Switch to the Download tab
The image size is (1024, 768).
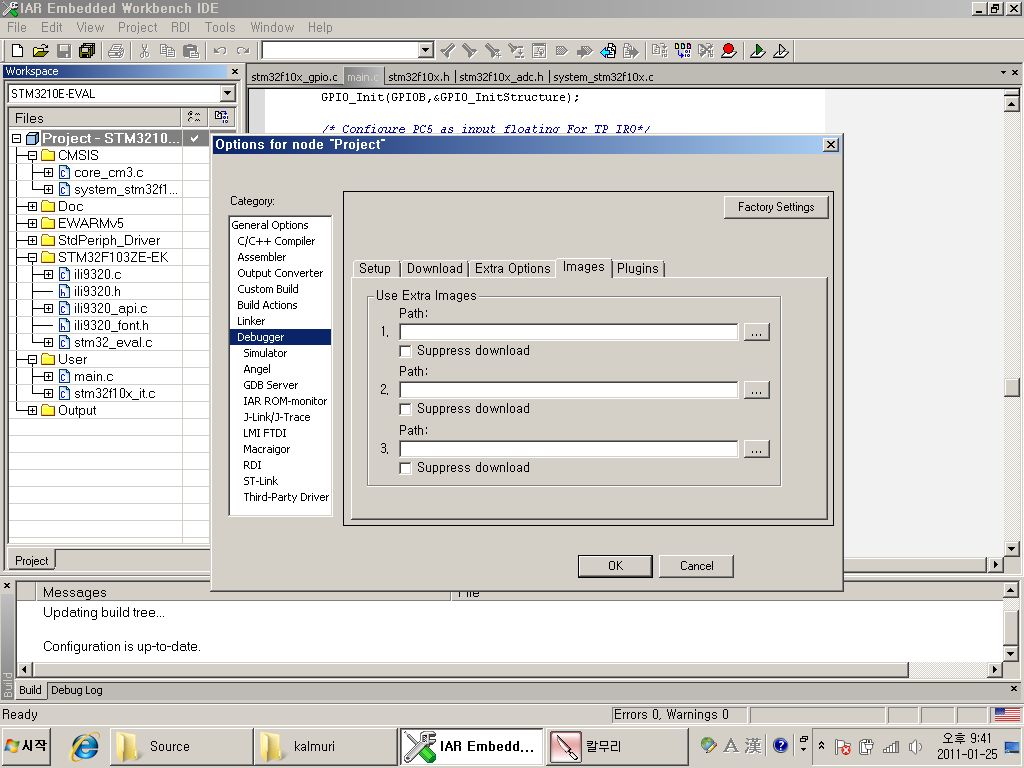pos(434,268)
